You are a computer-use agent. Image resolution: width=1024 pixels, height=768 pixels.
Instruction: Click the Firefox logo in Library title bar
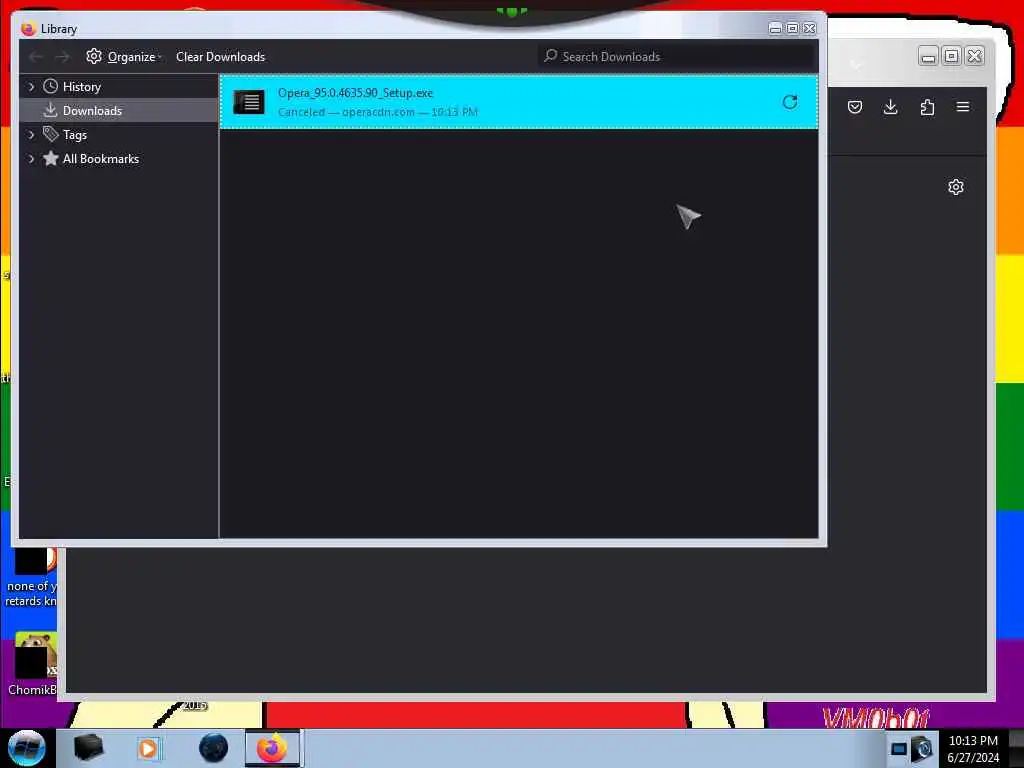pos(28,29)
